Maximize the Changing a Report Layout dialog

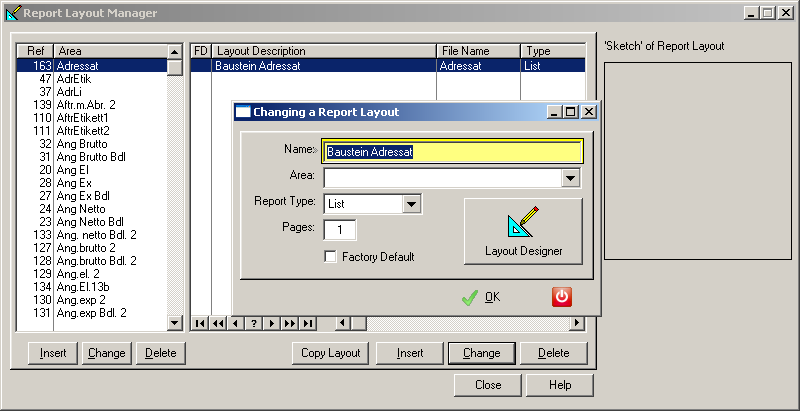point(571,112)
